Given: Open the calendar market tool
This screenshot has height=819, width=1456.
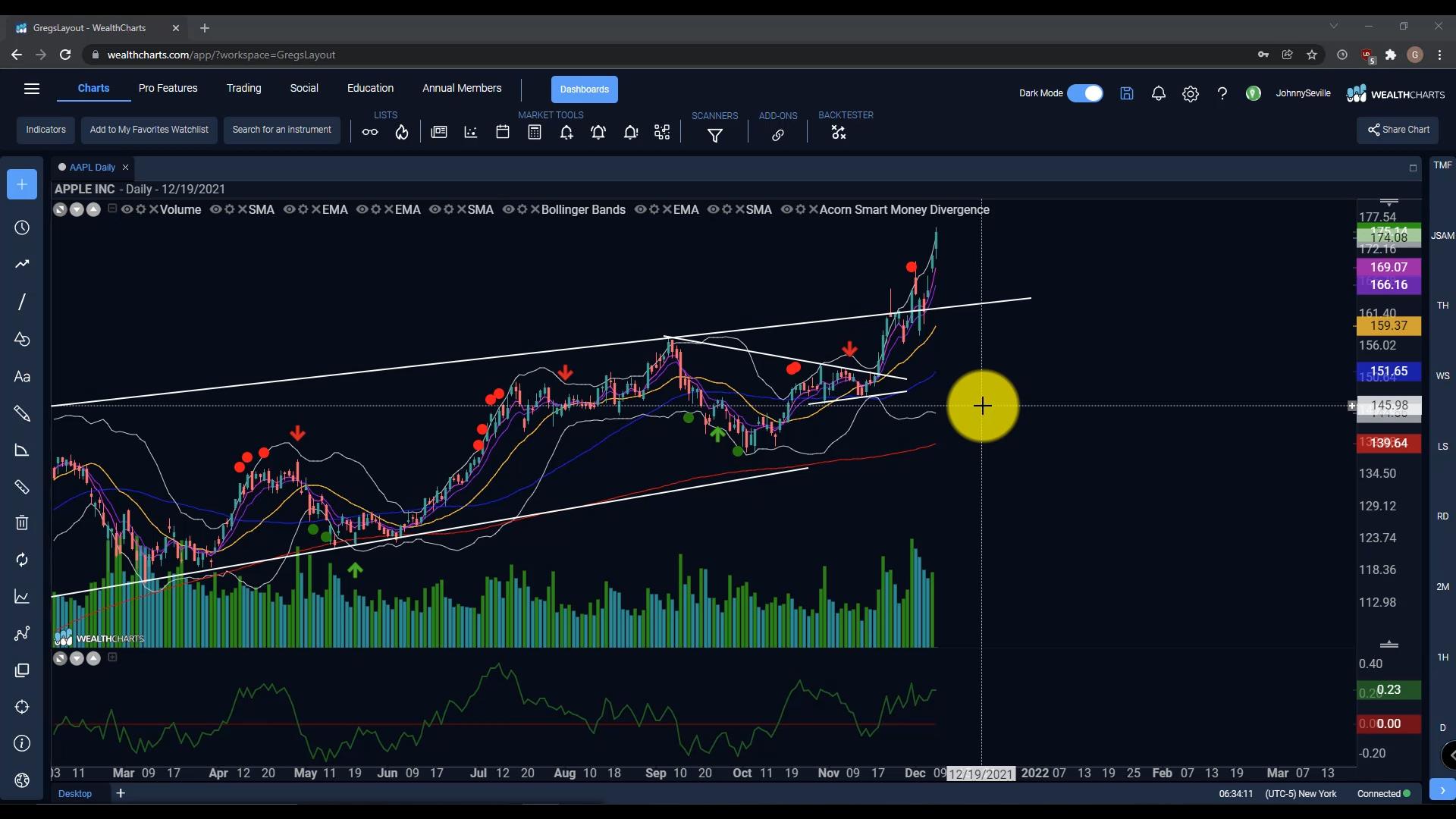Looking at the screenshot, I should (x=503, y=133).
